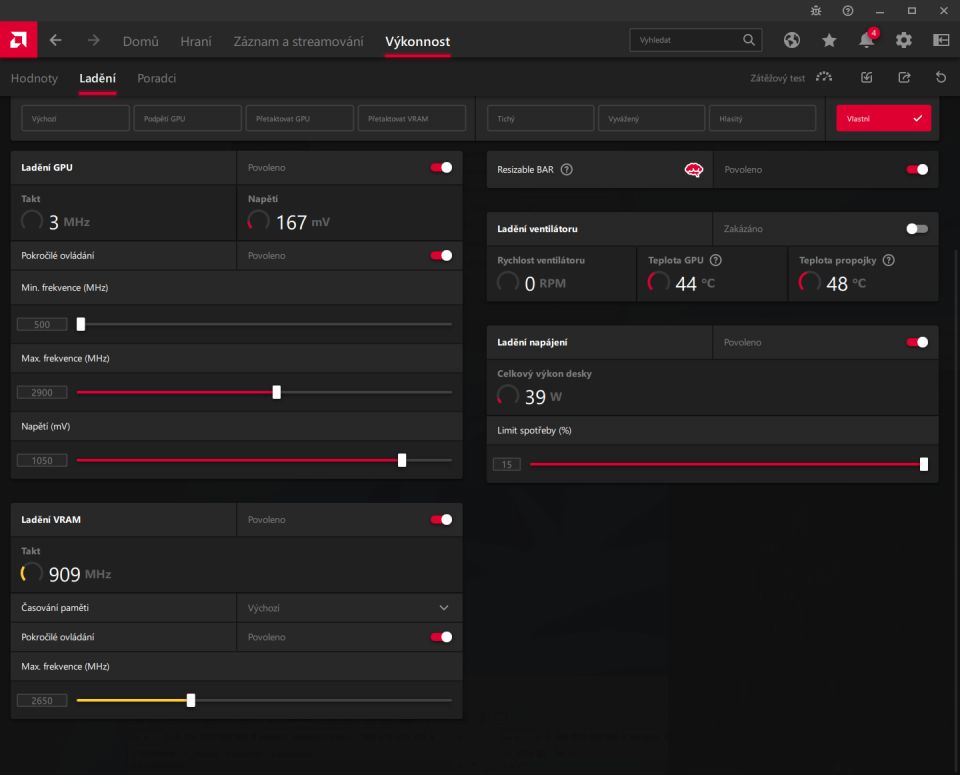Switch to Poradci subtab
The image size is (960, 775).
157,78
